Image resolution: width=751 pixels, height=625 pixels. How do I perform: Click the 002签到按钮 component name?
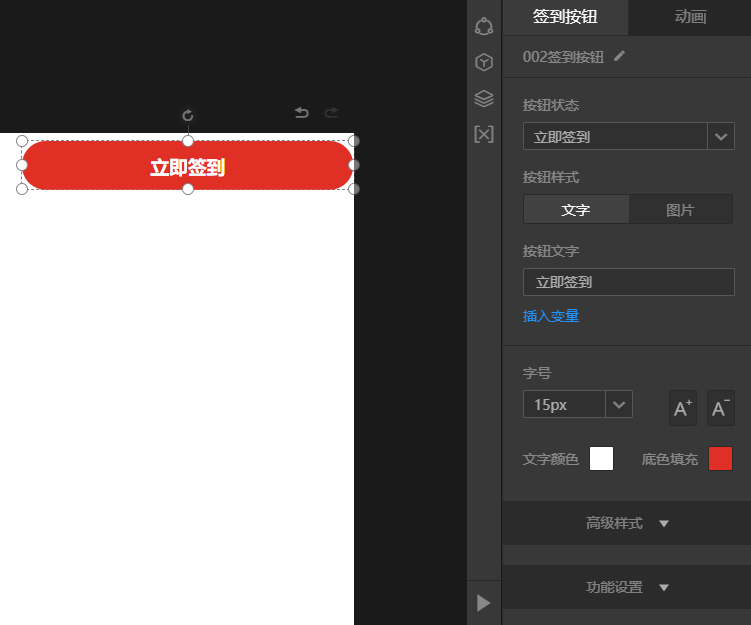pyautogui.click(x=563, y=57)
